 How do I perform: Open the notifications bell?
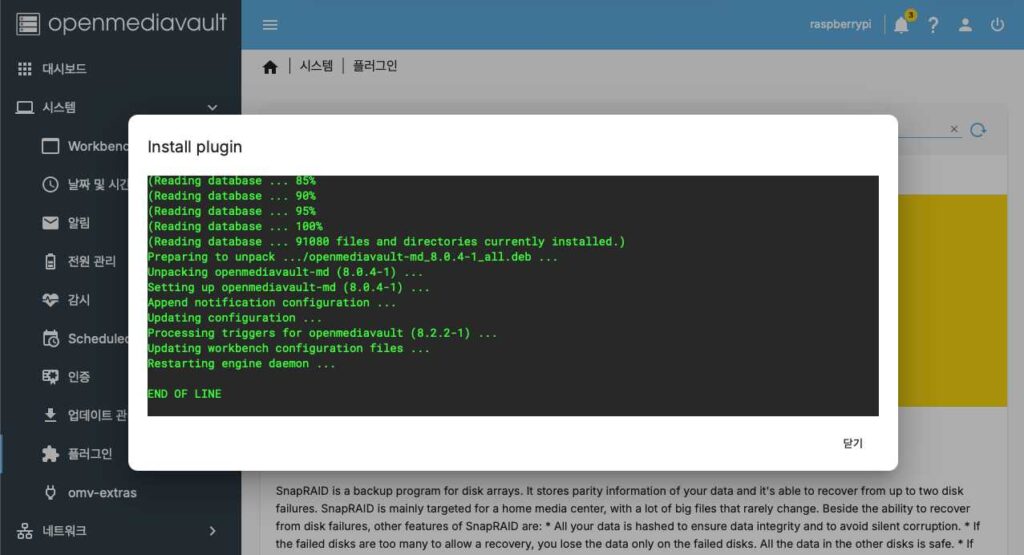point(901,25)
